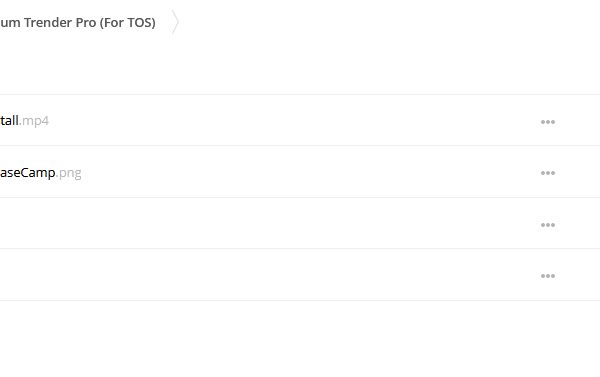The image size is (600, 377).
Task: Expand the three-dot menu on the last row
Action: pos(548,276)
